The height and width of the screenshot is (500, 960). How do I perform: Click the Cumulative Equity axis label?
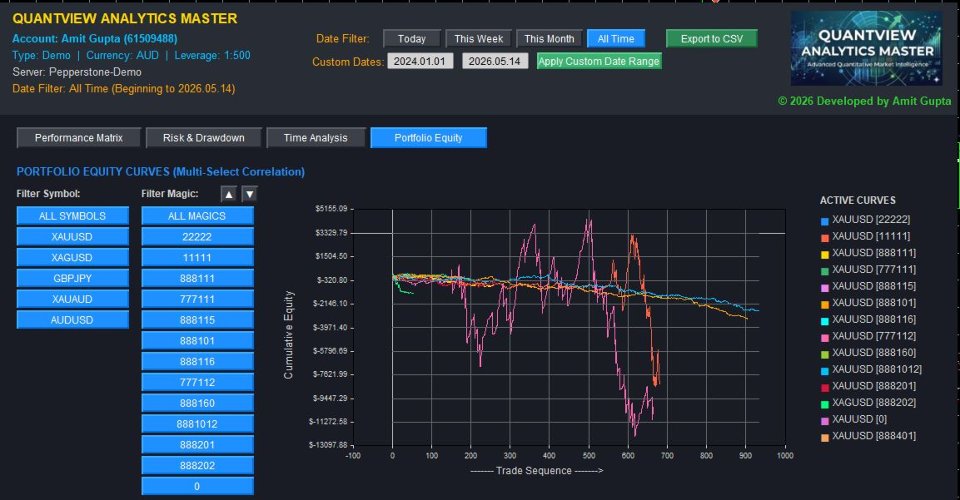tap(288, 335)
